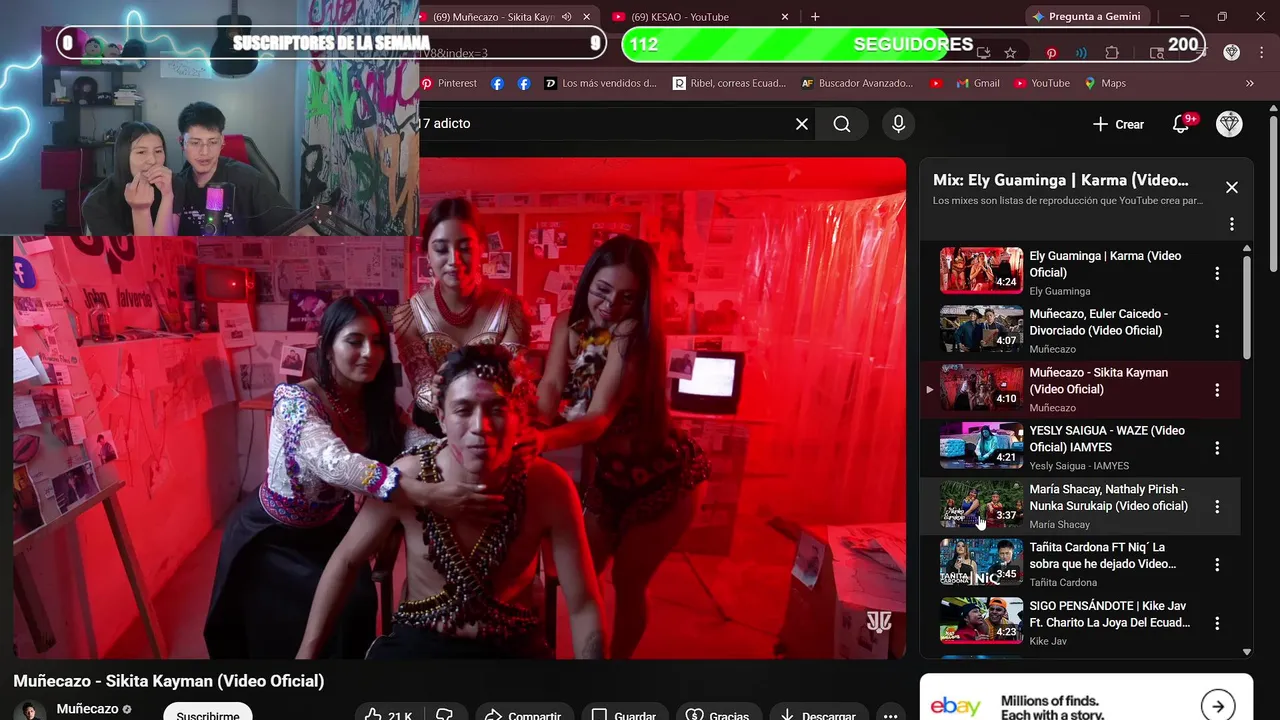Image resolution: width=1280 pixels, height=720 pixels.
Task: Bookmark this page with the star
Action: pyautogui.click(x=1010, y=52)
